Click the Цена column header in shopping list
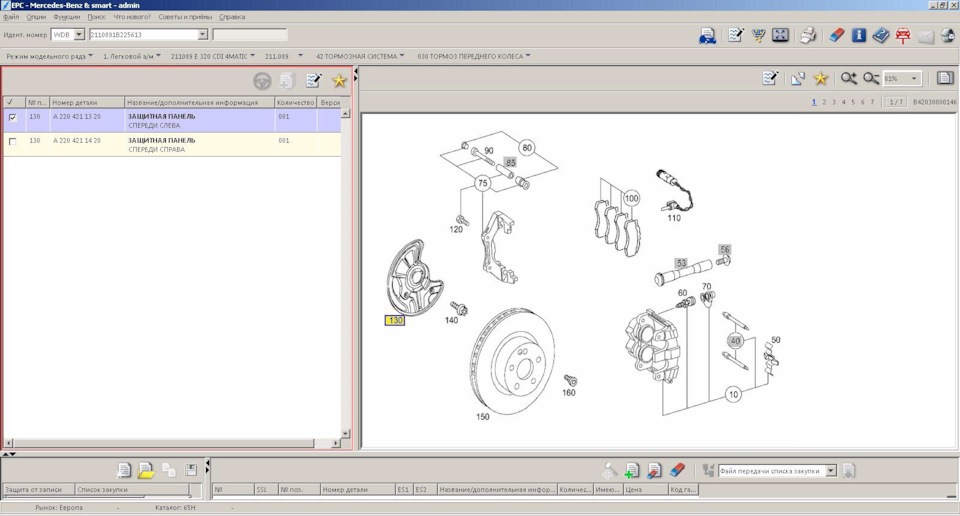This screenshot has height=516, width=960. [645, 490]
